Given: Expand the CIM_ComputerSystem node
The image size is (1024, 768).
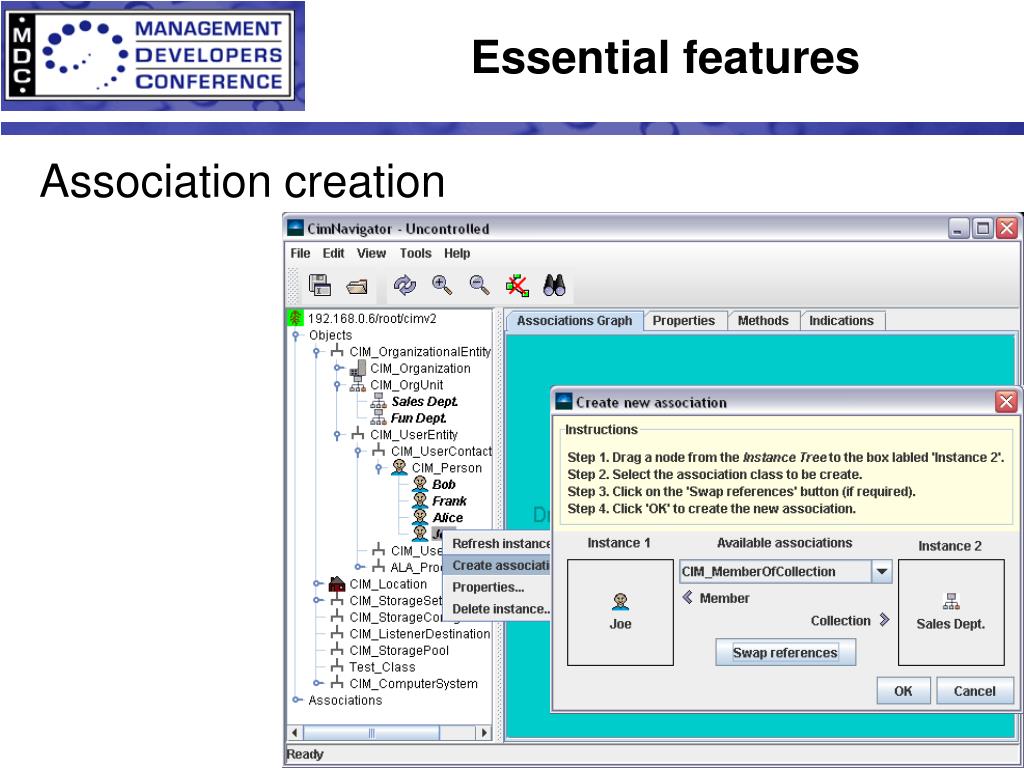Looking at the screenshot, I should (x=317, y=684).
